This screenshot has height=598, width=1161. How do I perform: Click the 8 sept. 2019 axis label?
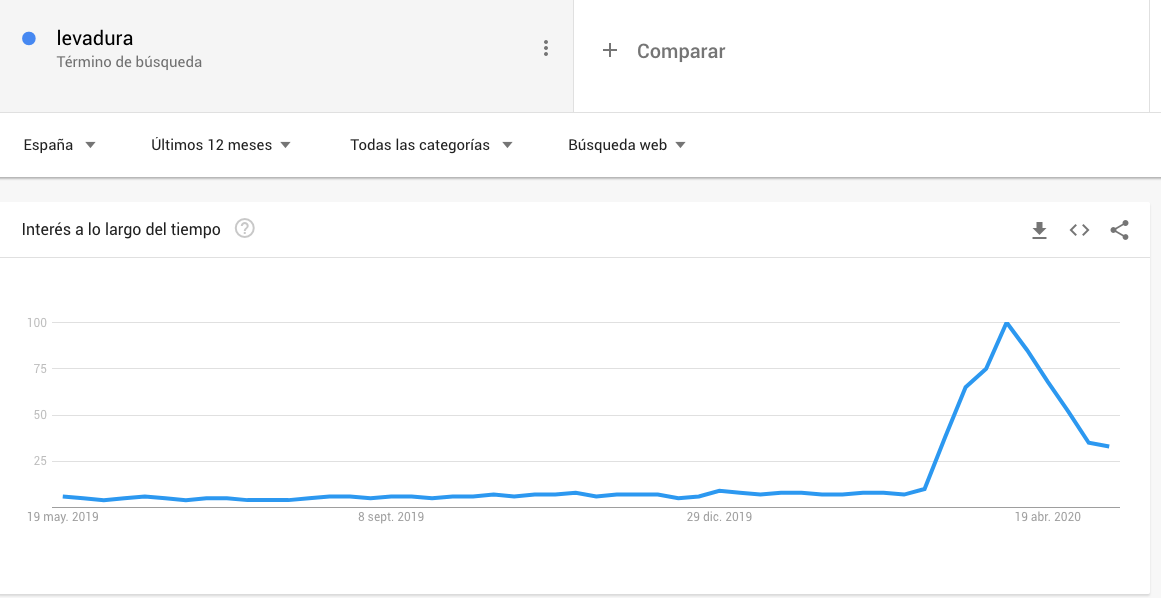point(390,517)
